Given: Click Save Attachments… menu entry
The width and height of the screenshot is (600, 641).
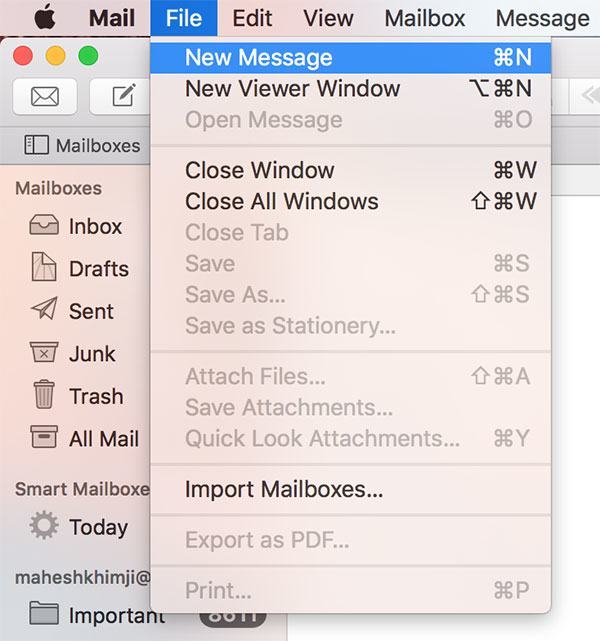Looking at the screenshot, I should coord(351,407).
